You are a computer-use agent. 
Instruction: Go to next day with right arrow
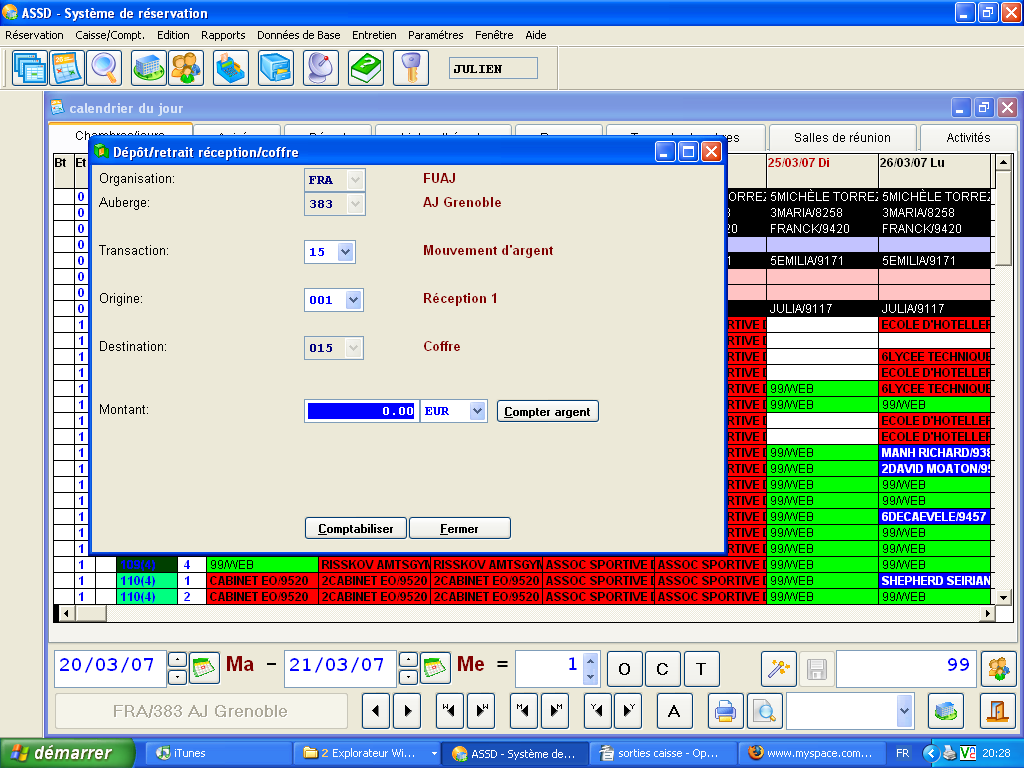(x=408, y=711)
